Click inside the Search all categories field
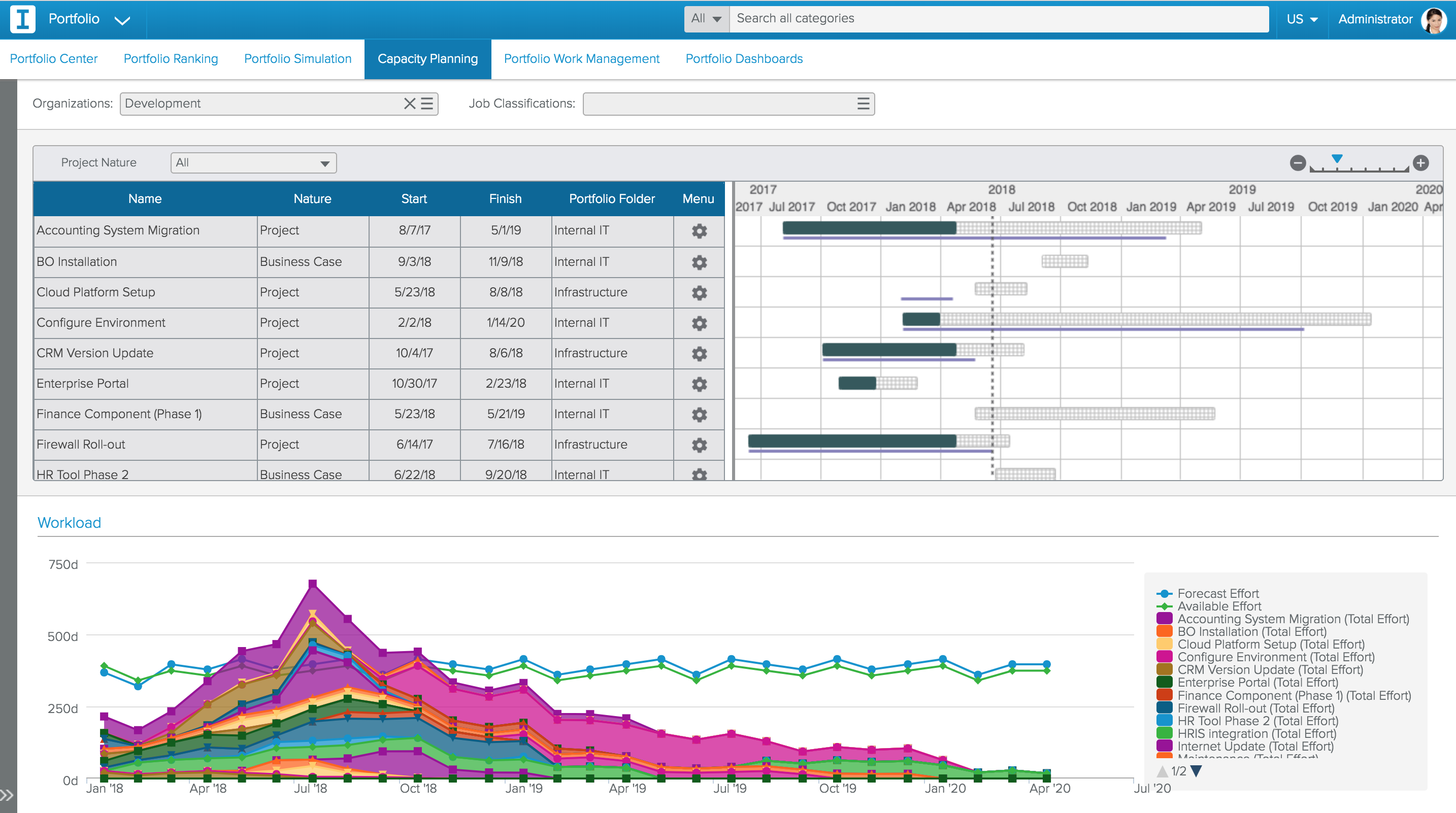The height and width of the screenshot is (813, 1456). [x=961, y=18]
